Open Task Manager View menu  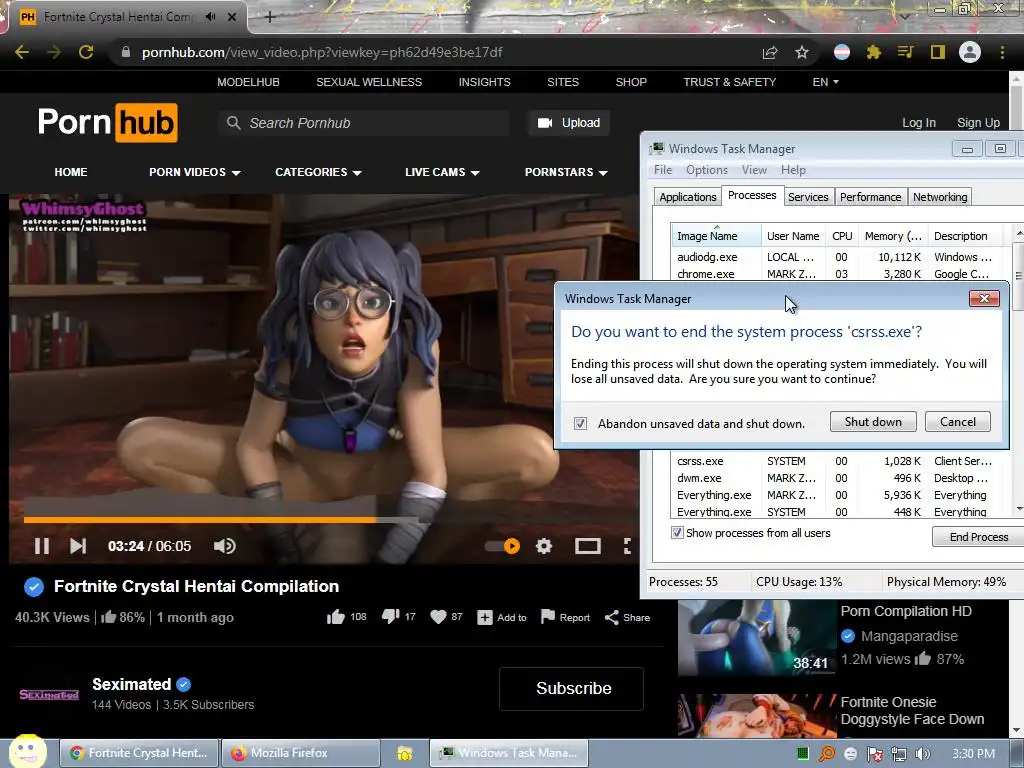pos(754,170)
